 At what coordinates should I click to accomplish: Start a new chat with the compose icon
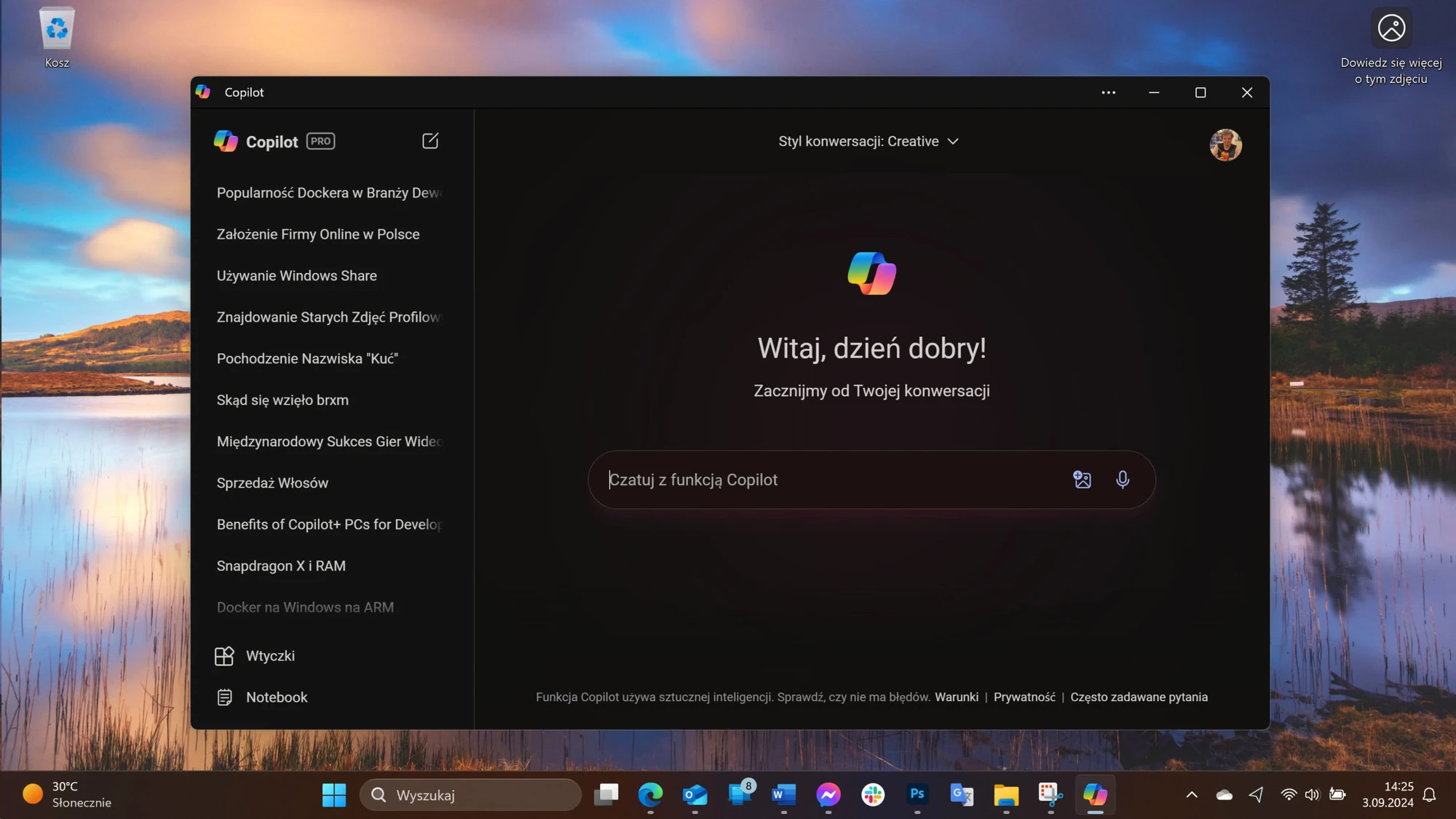pyautogui.click(x=430, y=141)
